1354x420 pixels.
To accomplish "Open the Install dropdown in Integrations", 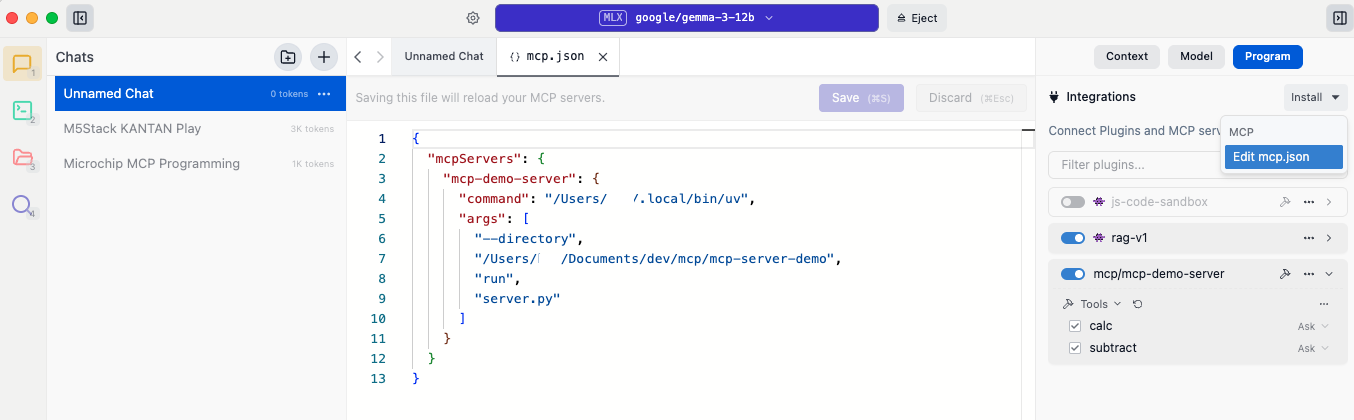I will 1315,97.
